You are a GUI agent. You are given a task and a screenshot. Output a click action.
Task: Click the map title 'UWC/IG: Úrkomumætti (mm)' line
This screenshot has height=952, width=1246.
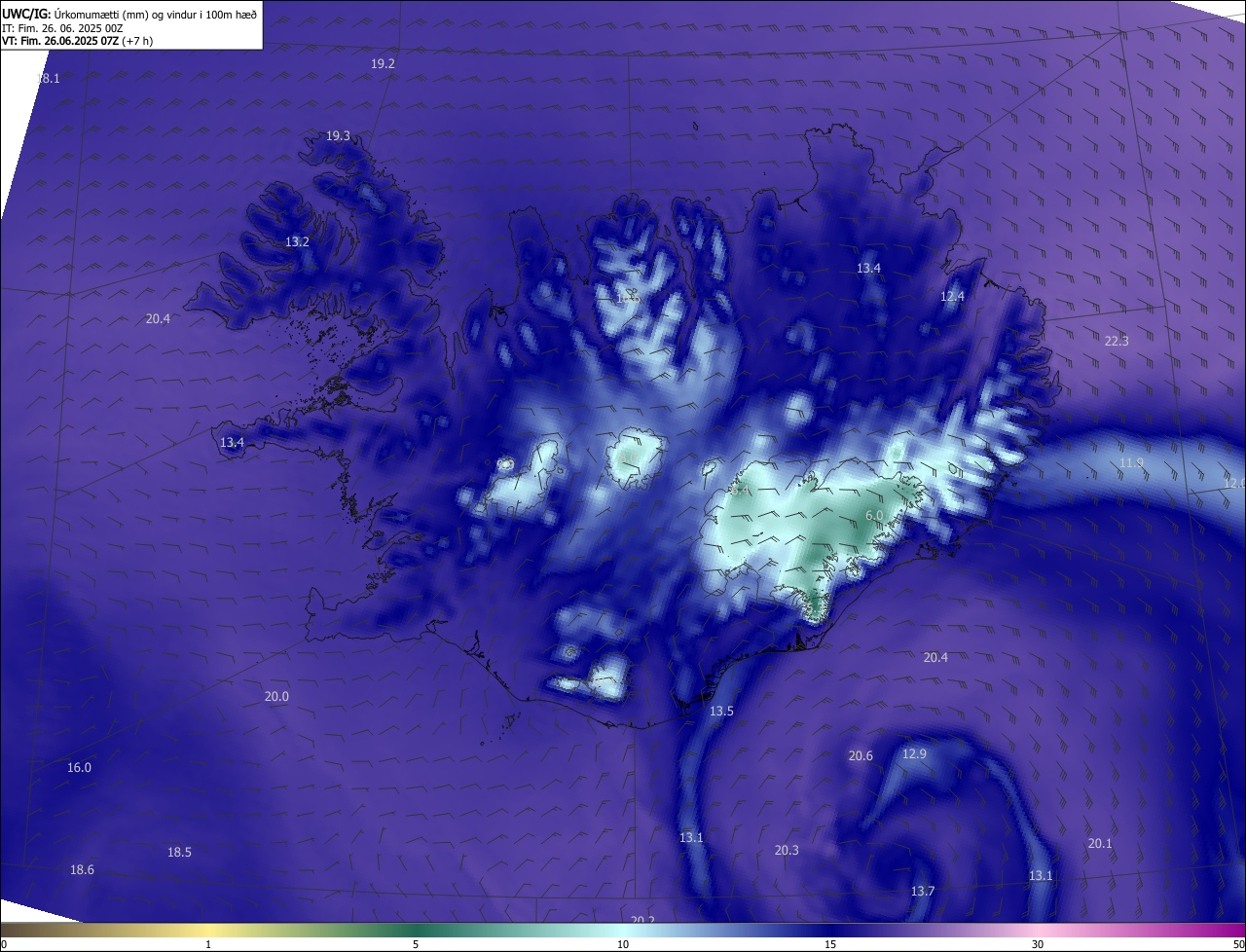point(130,14)
